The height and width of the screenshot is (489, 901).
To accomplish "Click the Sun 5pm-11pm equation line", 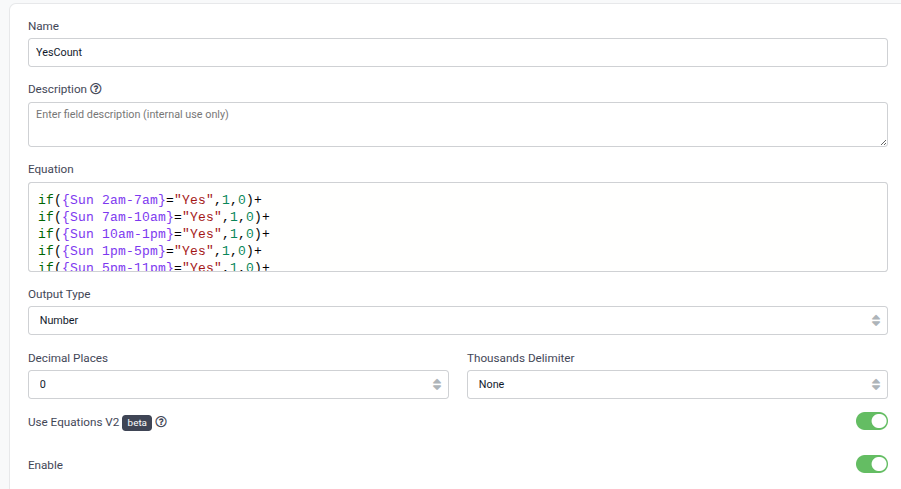I will (x=154, y=266).
